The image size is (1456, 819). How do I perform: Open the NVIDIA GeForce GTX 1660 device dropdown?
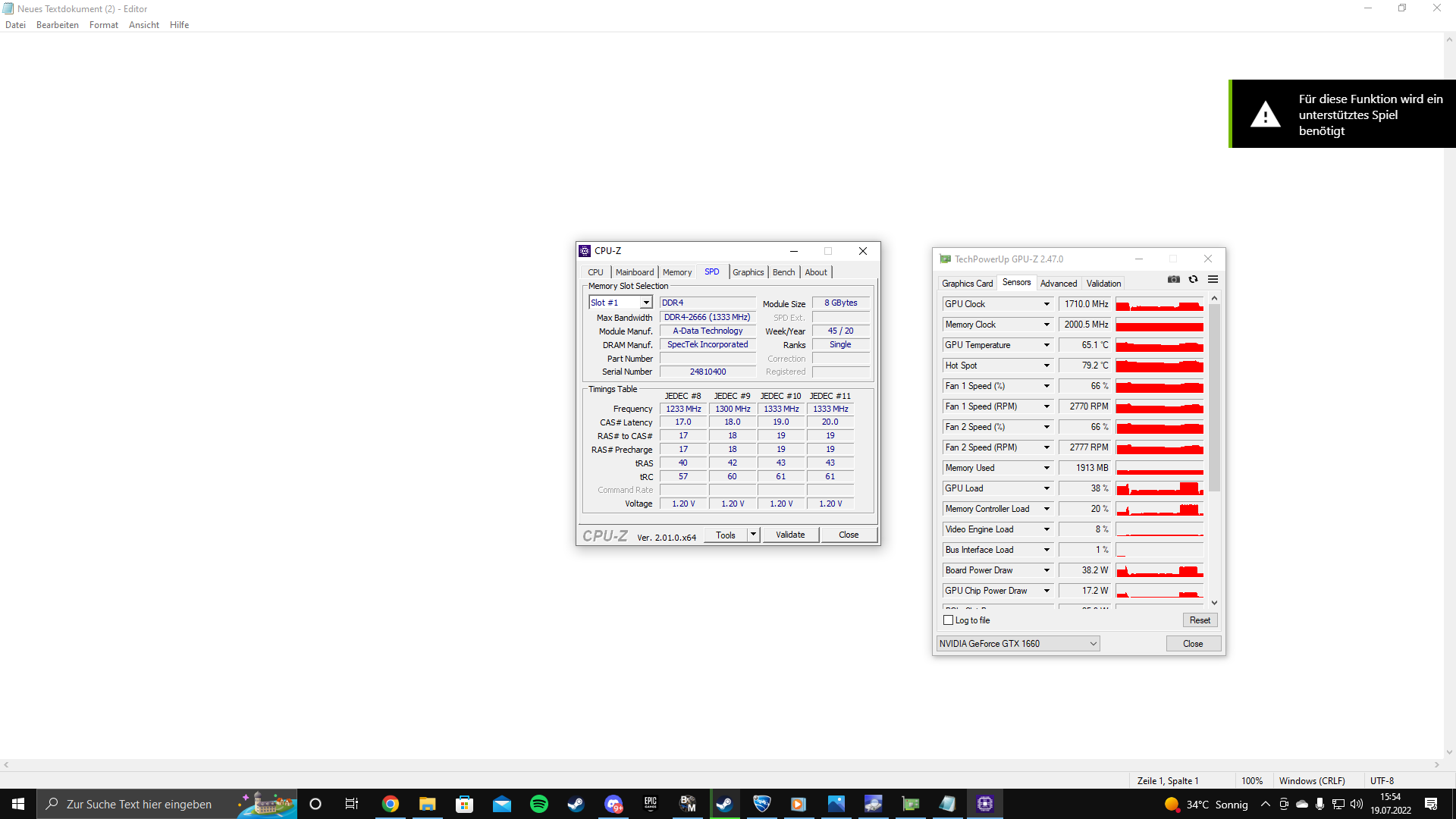pos(1018,644)
